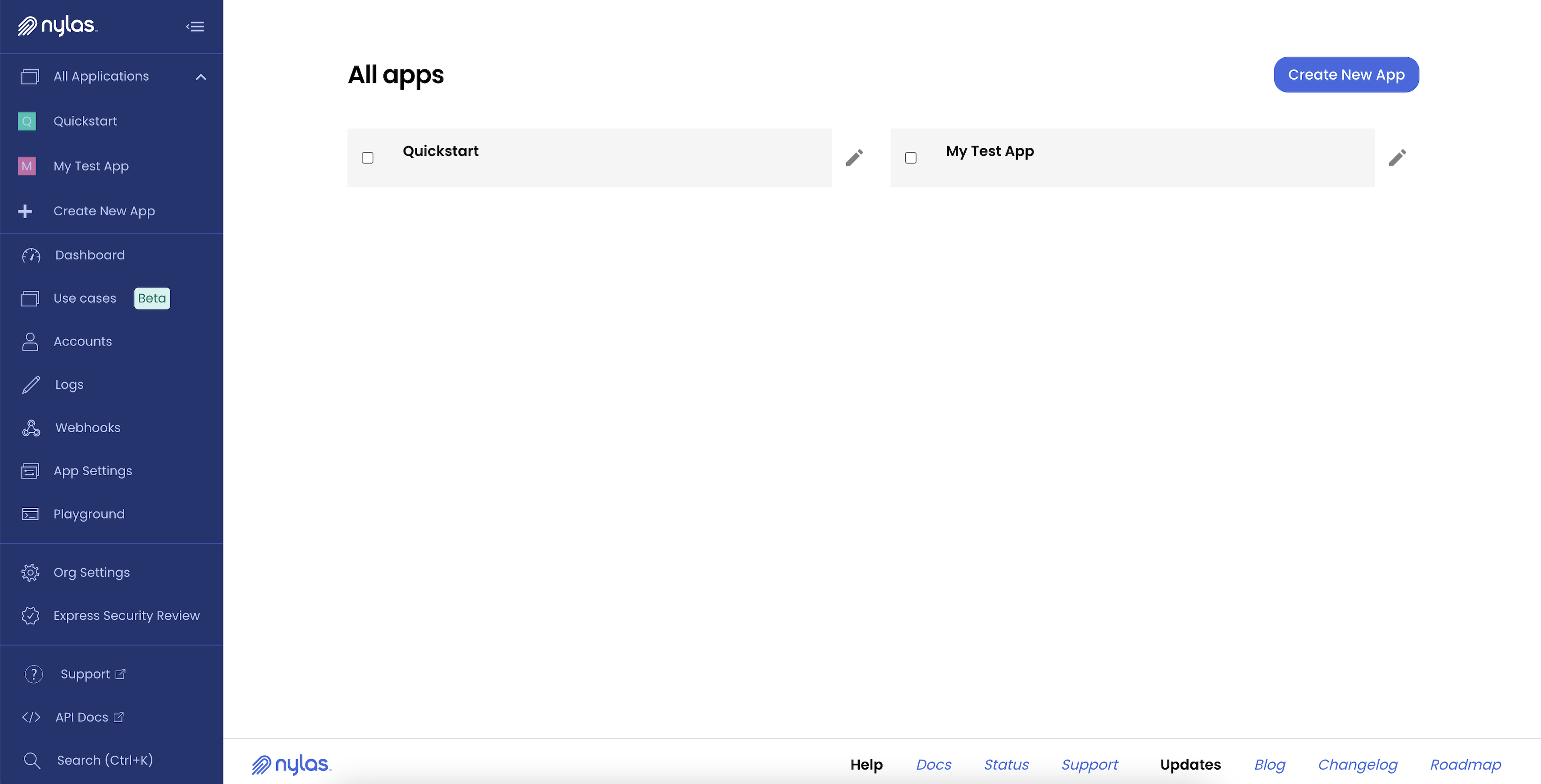Edit My Test App with pencil icon
Screen dimensions: 1541x784
pos(1397,157)
